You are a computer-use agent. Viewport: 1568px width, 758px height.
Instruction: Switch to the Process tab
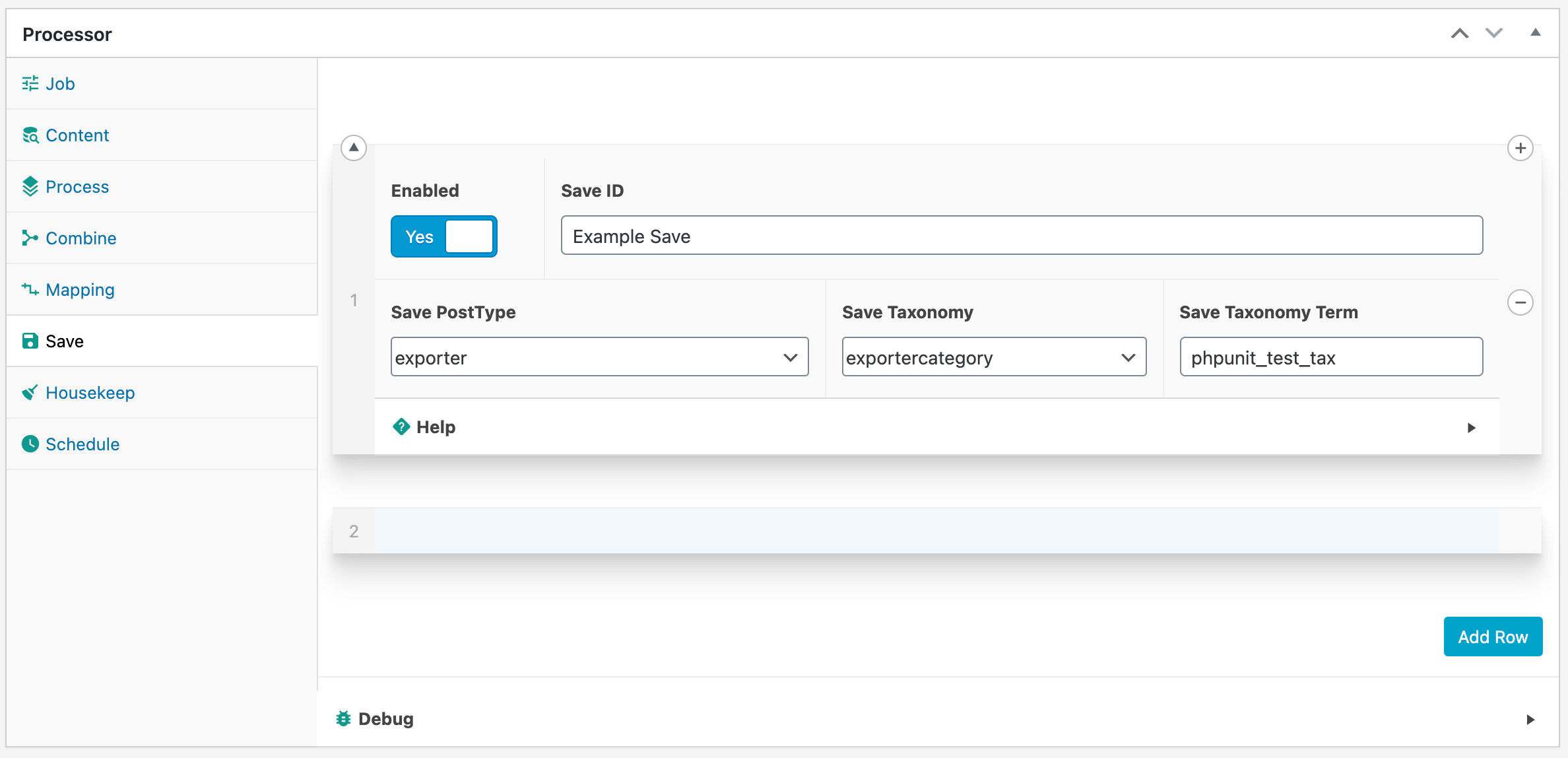coord(162,187)
